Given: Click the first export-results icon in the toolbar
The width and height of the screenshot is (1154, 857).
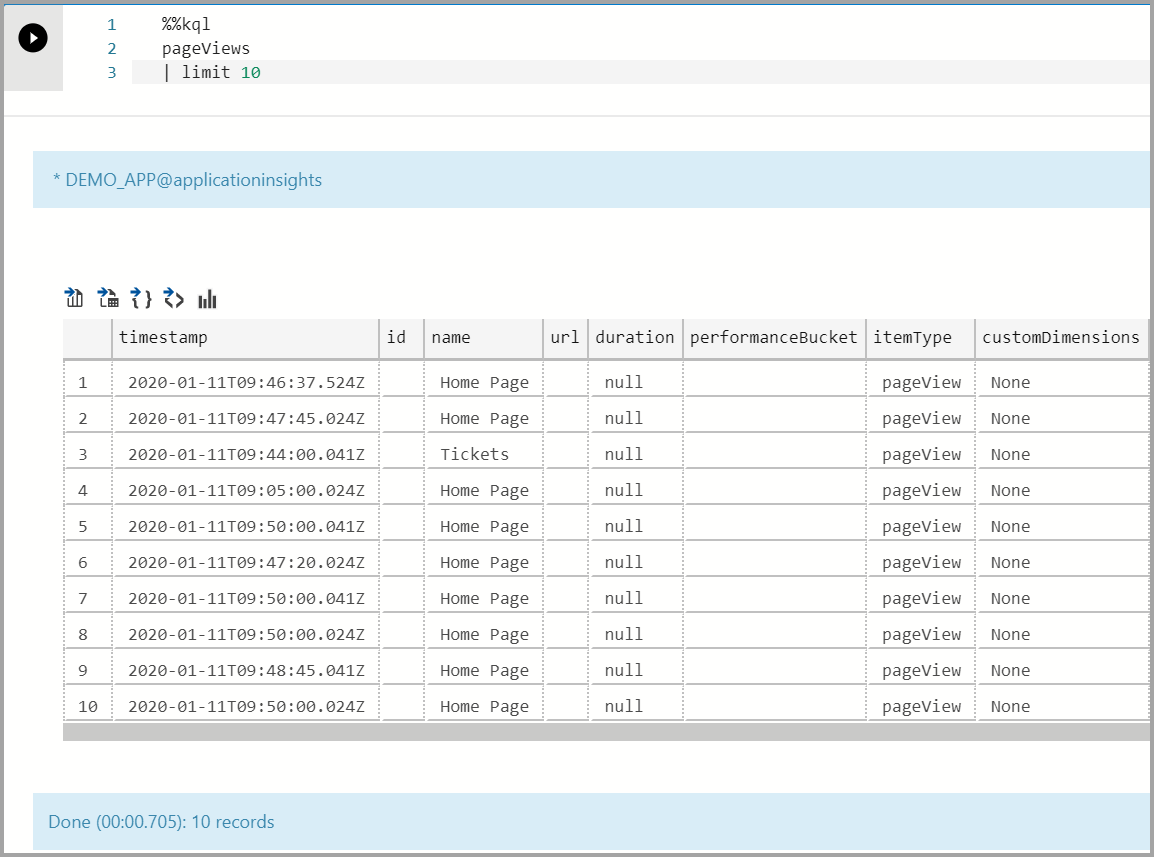Looking at the screenshot, I should click(73, 297).
